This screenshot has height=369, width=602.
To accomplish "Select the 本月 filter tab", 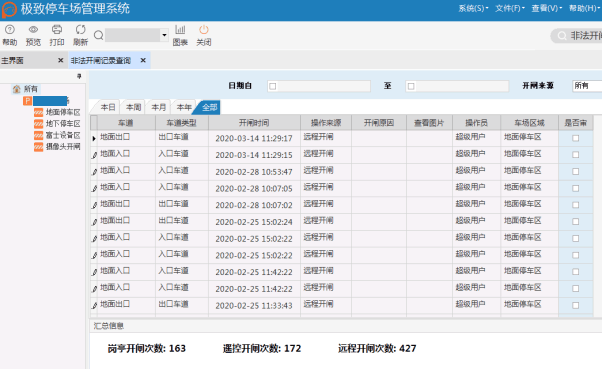I will (159, 108).
